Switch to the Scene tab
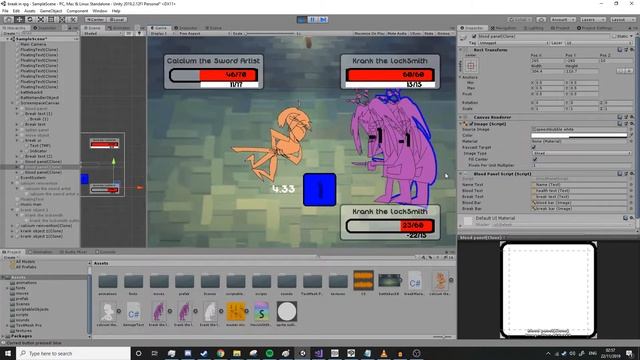Screen dimensions: 640x360 click(x=92, y=28)
